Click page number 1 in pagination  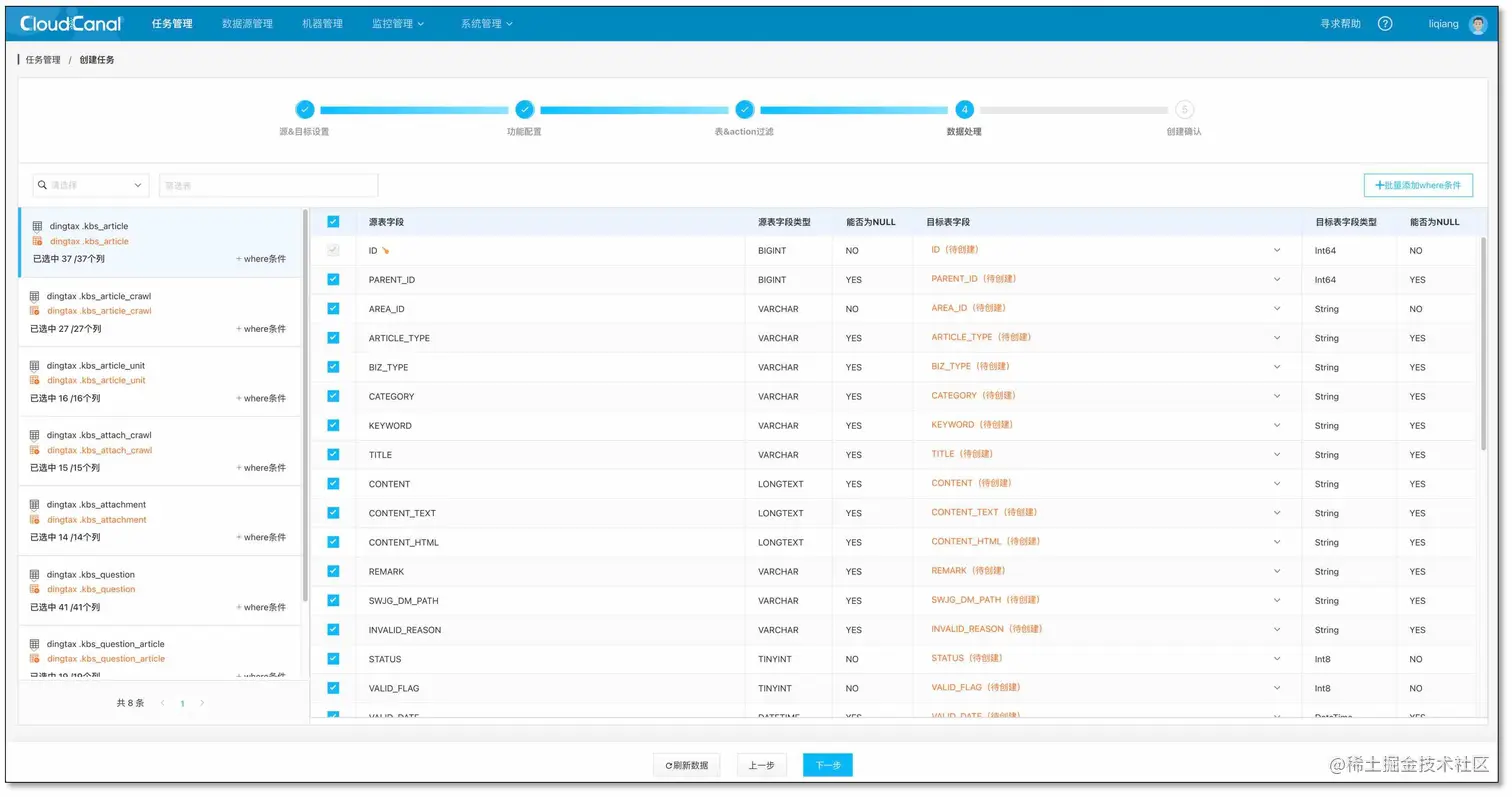click(182, 703)
